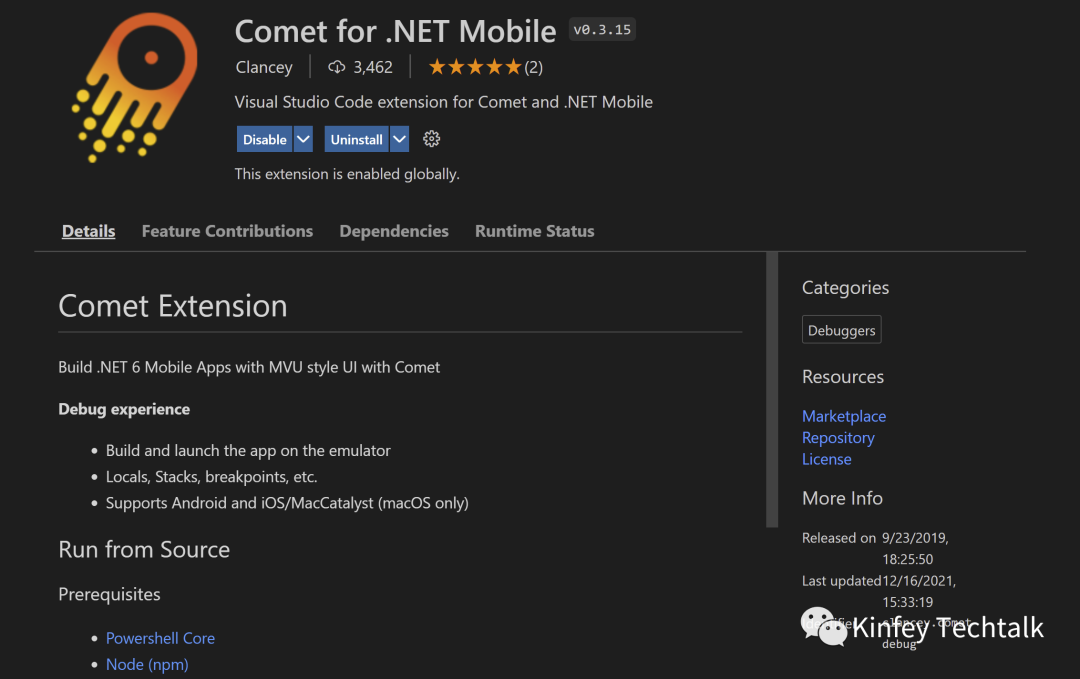Expand the Disable dropdown arrow
This screenshot has width=1080, height=679.
point(303,139)
